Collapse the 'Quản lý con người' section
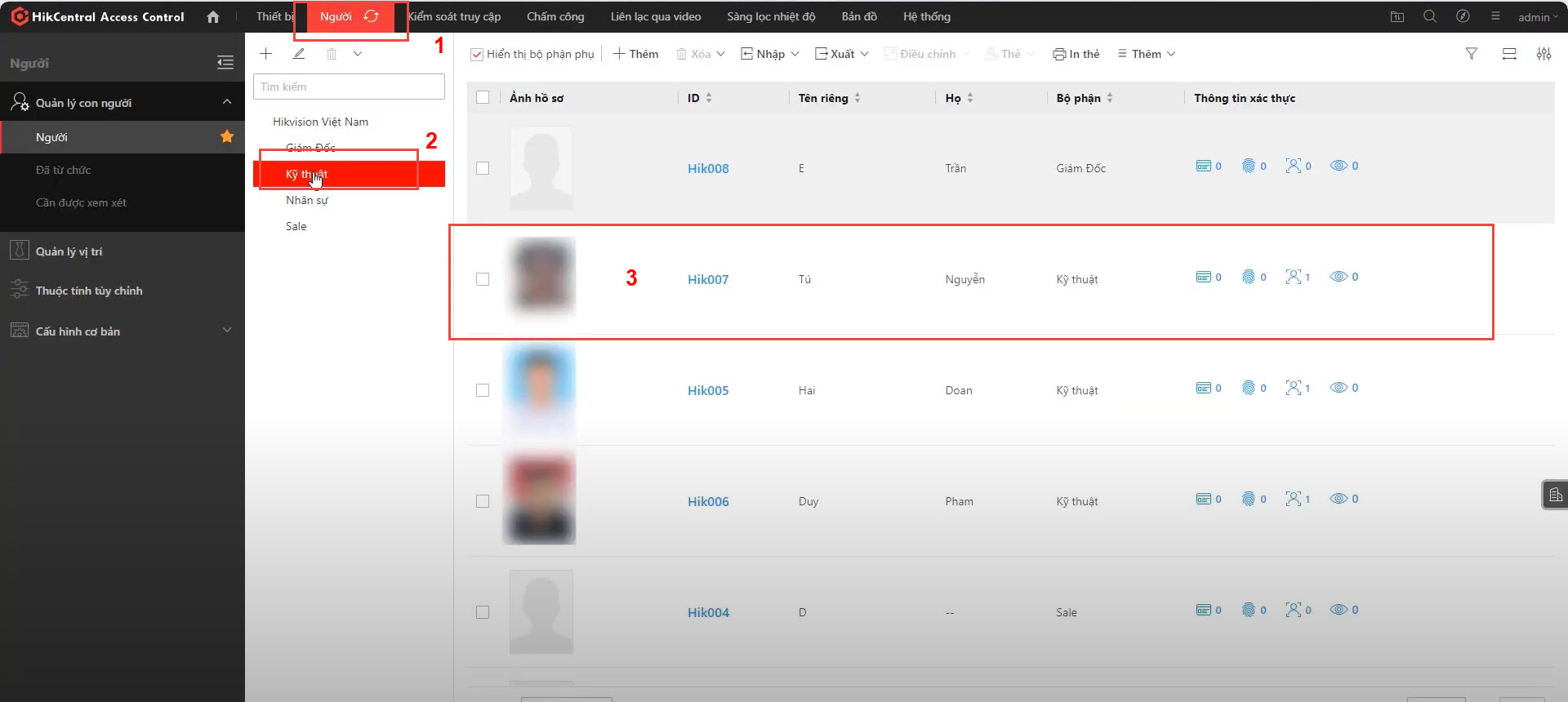Image resolution: width=1568 pixels, height=702 pixels. (x=227, y=102)
